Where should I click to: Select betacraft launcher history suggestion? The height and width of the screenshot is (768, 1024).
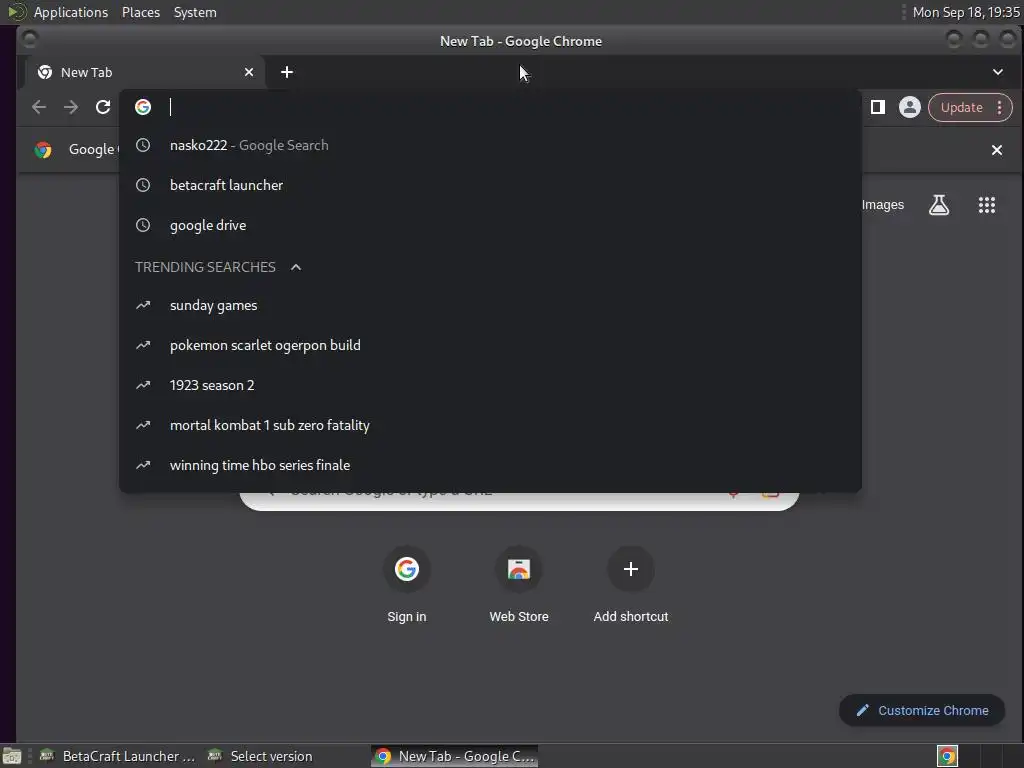coord(490,185)
